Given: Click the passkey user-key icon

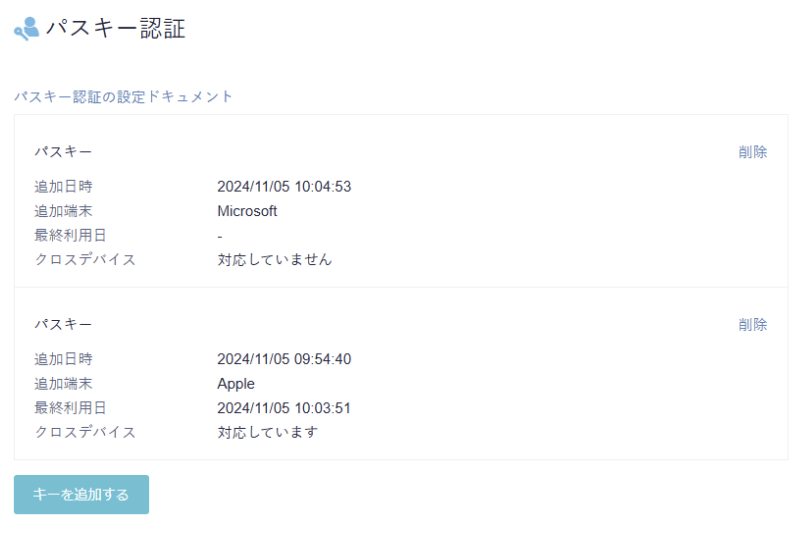Looking at the screenshot, I should [x=26, y=28].
